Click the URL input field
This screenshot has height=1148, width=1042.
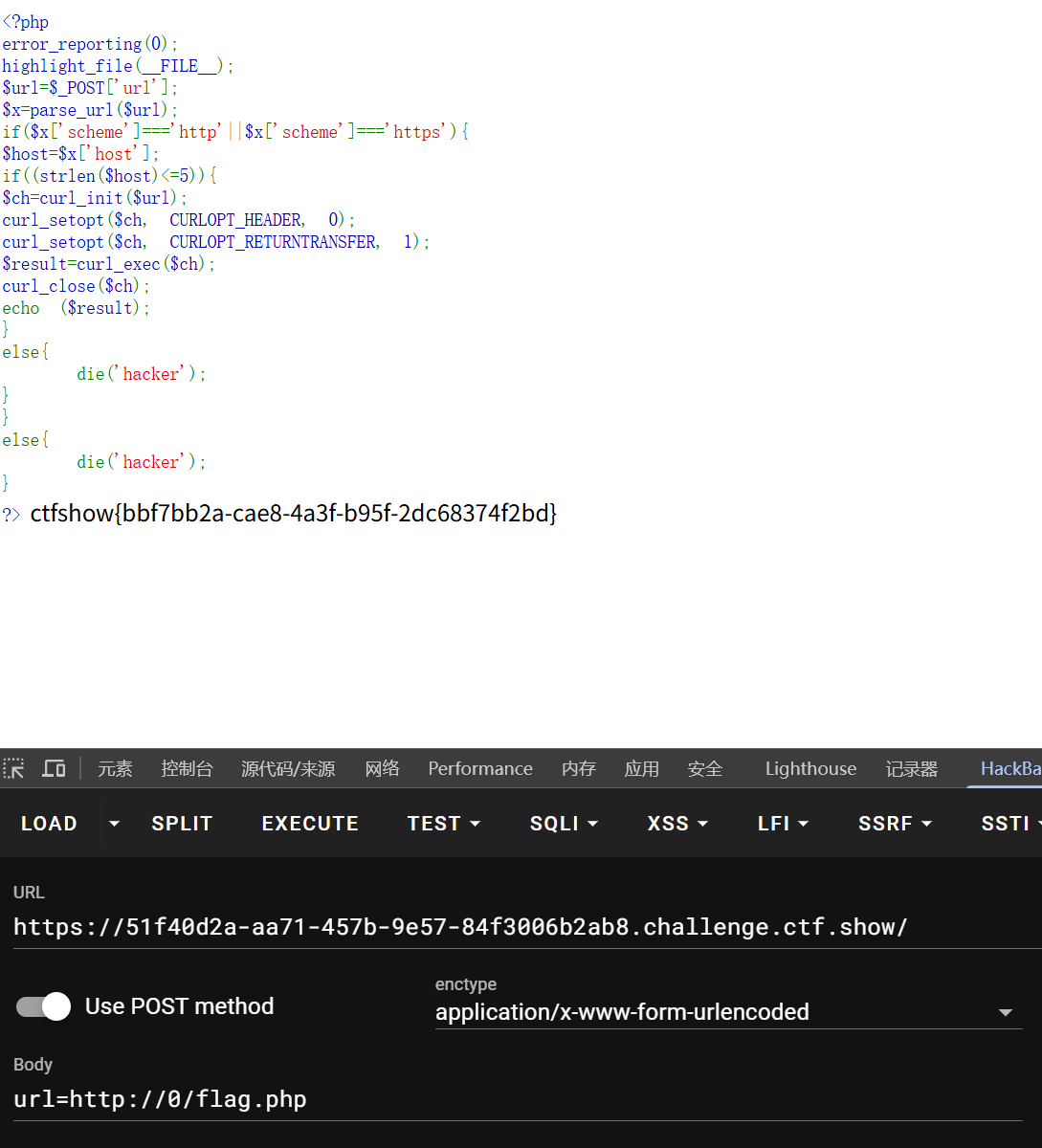click(x=527, y=927)
